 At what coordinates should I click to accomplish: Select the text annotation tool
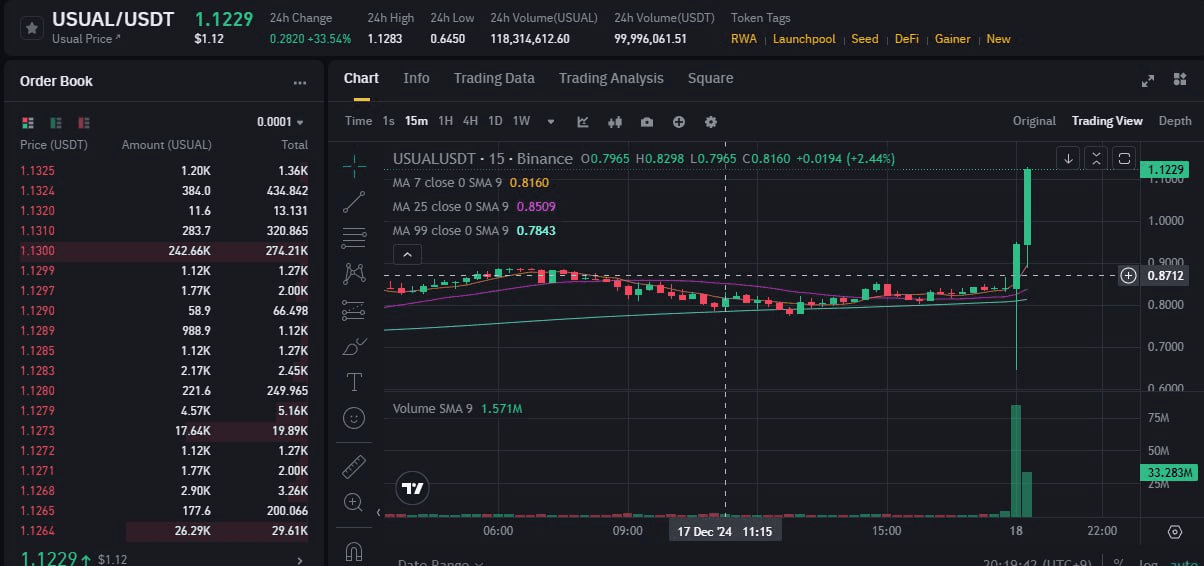[354, 381]
